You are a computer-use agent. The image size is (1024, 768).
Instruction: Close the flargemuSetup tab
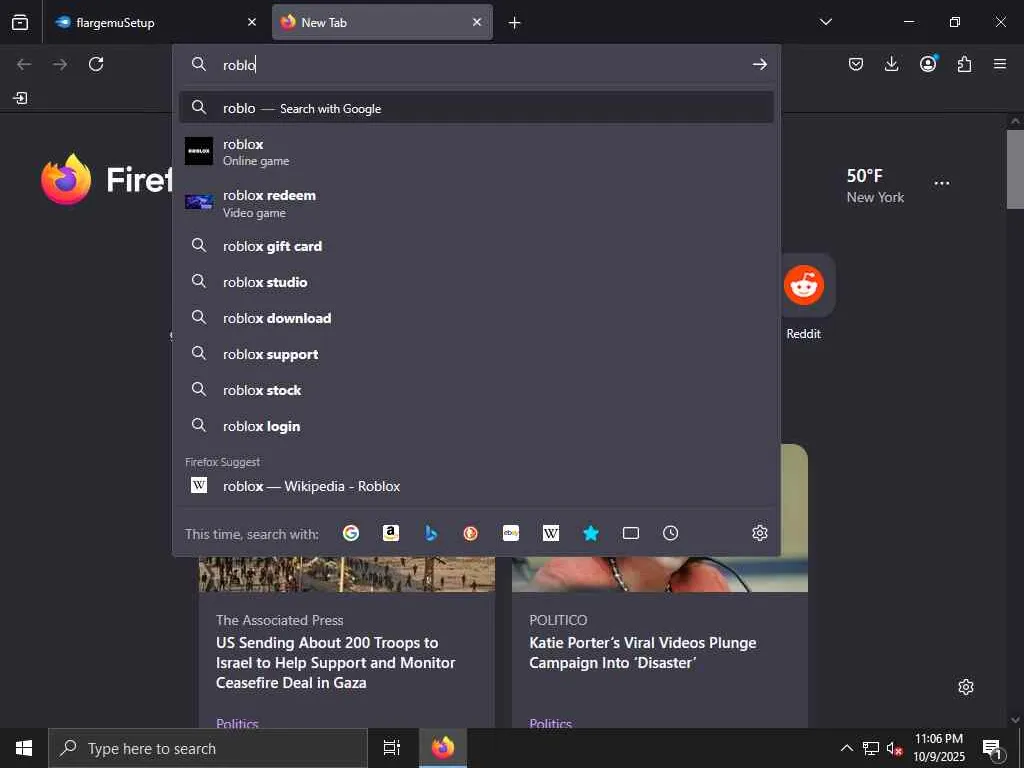[252, 22]
